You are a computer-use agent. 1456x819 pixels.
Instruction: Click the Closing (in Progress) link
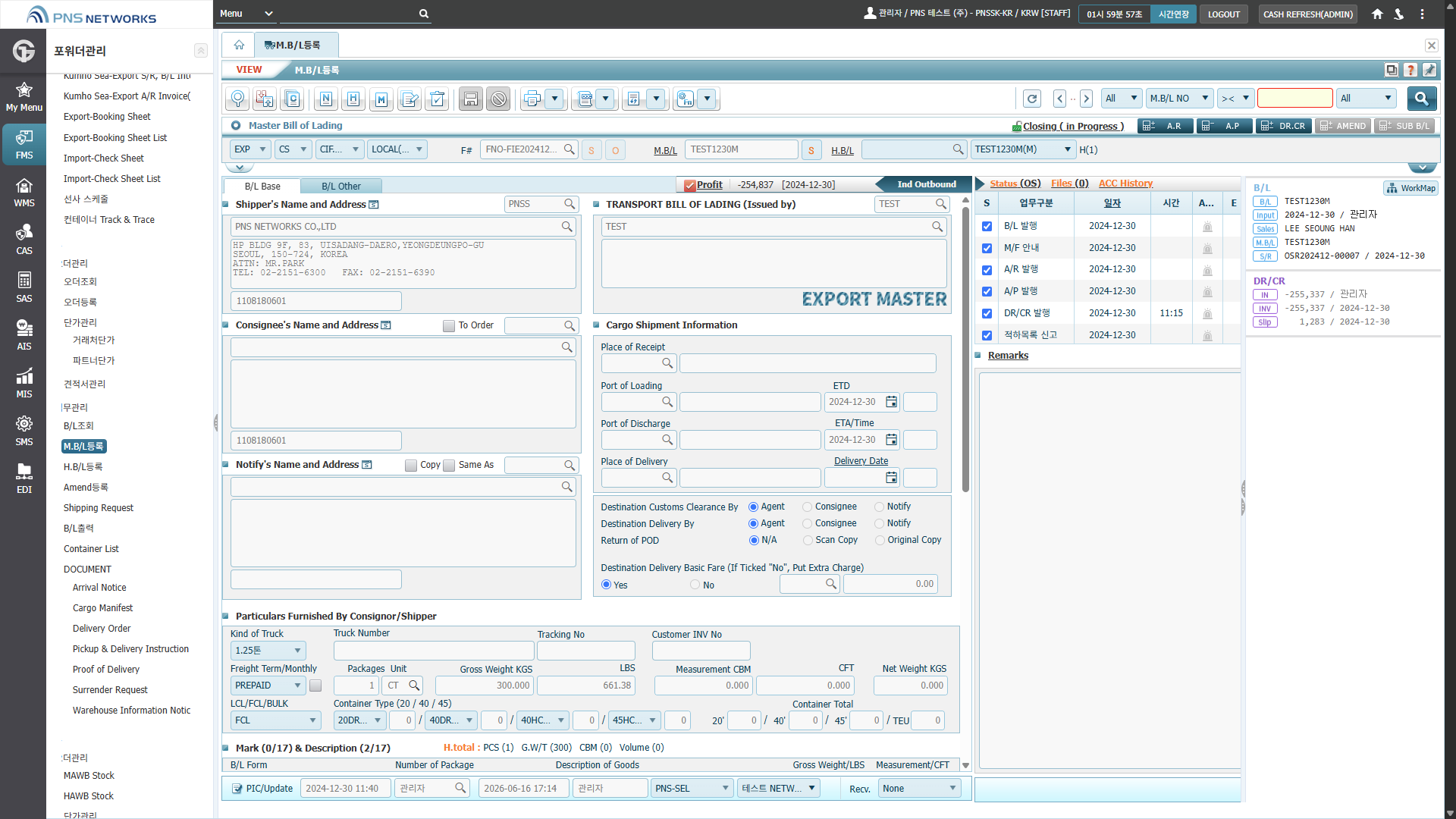(x=1072, y=127)
